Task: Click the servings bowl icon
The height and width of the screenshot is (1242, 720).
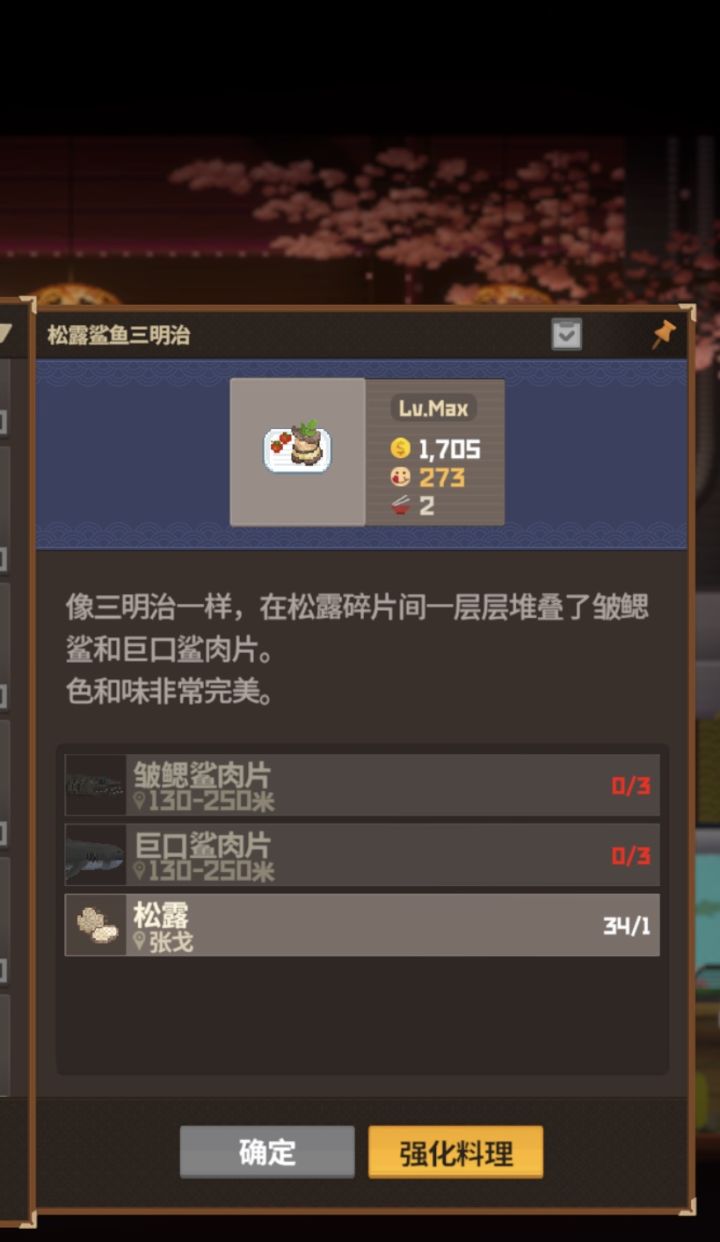Action: click(x=401, y=505)
